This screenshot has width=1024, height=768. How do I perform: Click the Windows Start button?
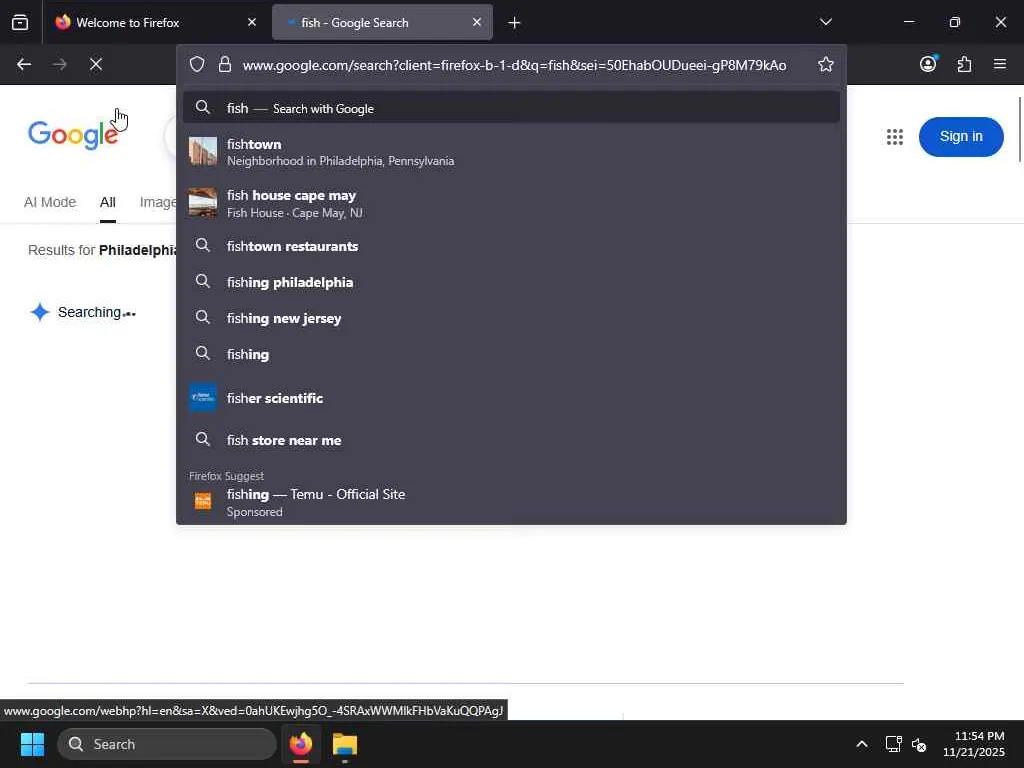(32, 744)
